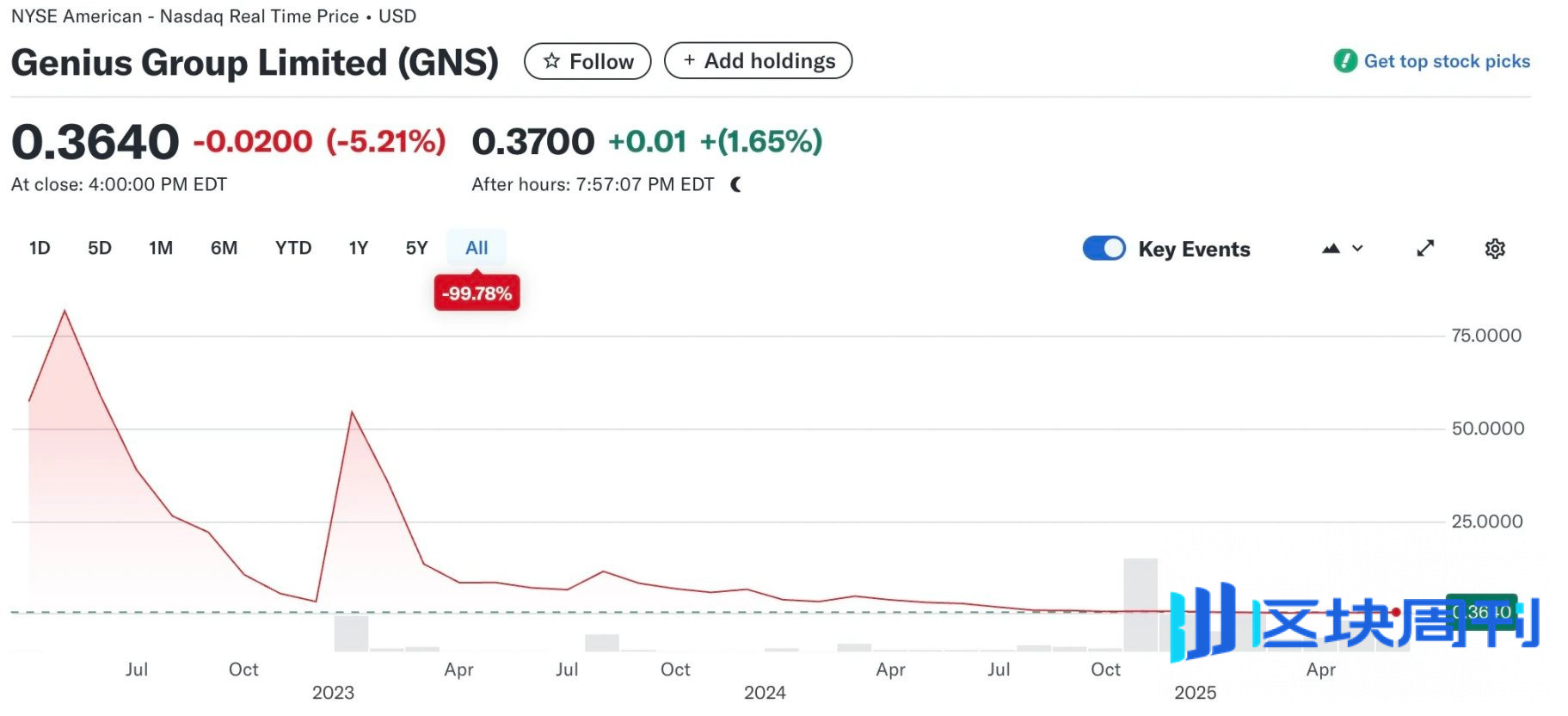Click the after-hours moon icon

click(735, 184)
